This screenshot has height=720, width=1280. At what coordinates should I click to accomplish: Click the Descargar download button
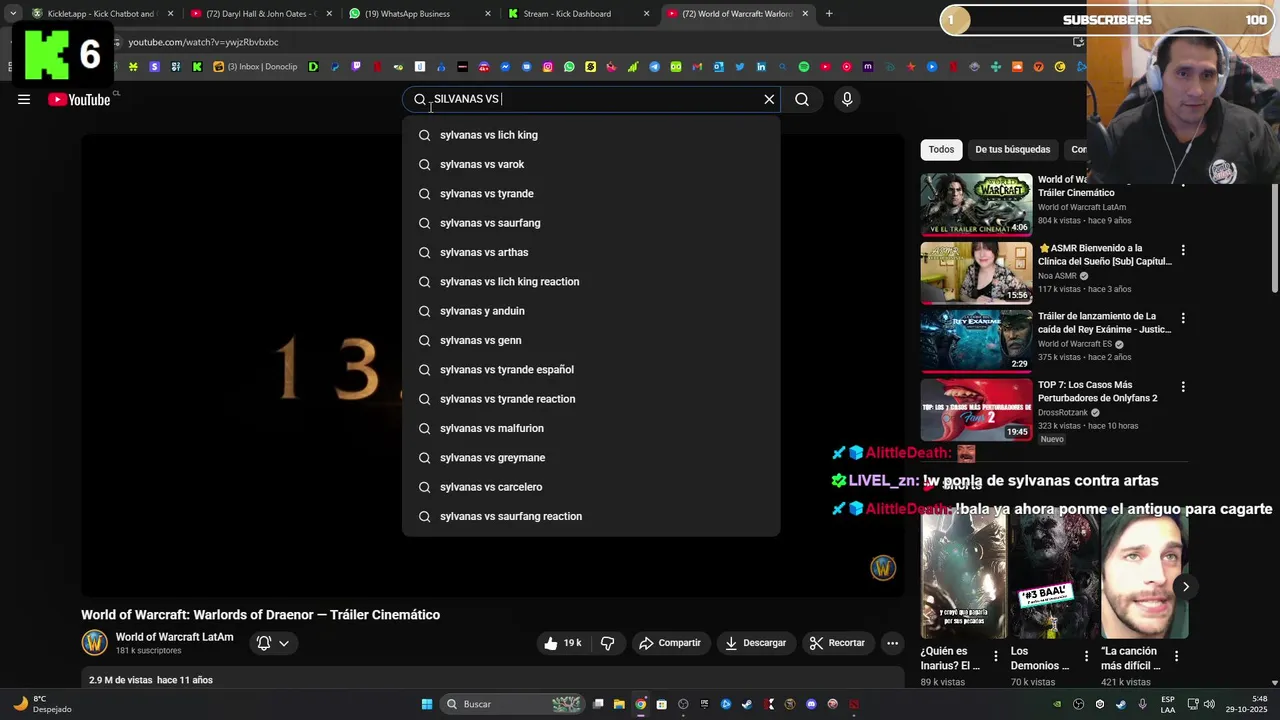point(755,643)
